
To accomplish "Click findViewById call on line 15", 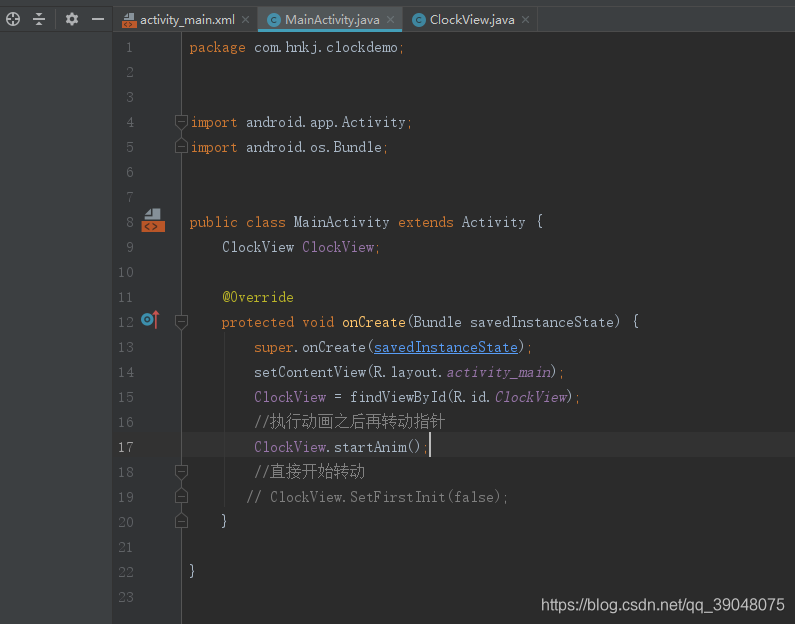I will pyautogui.click(x=398, y=397).
